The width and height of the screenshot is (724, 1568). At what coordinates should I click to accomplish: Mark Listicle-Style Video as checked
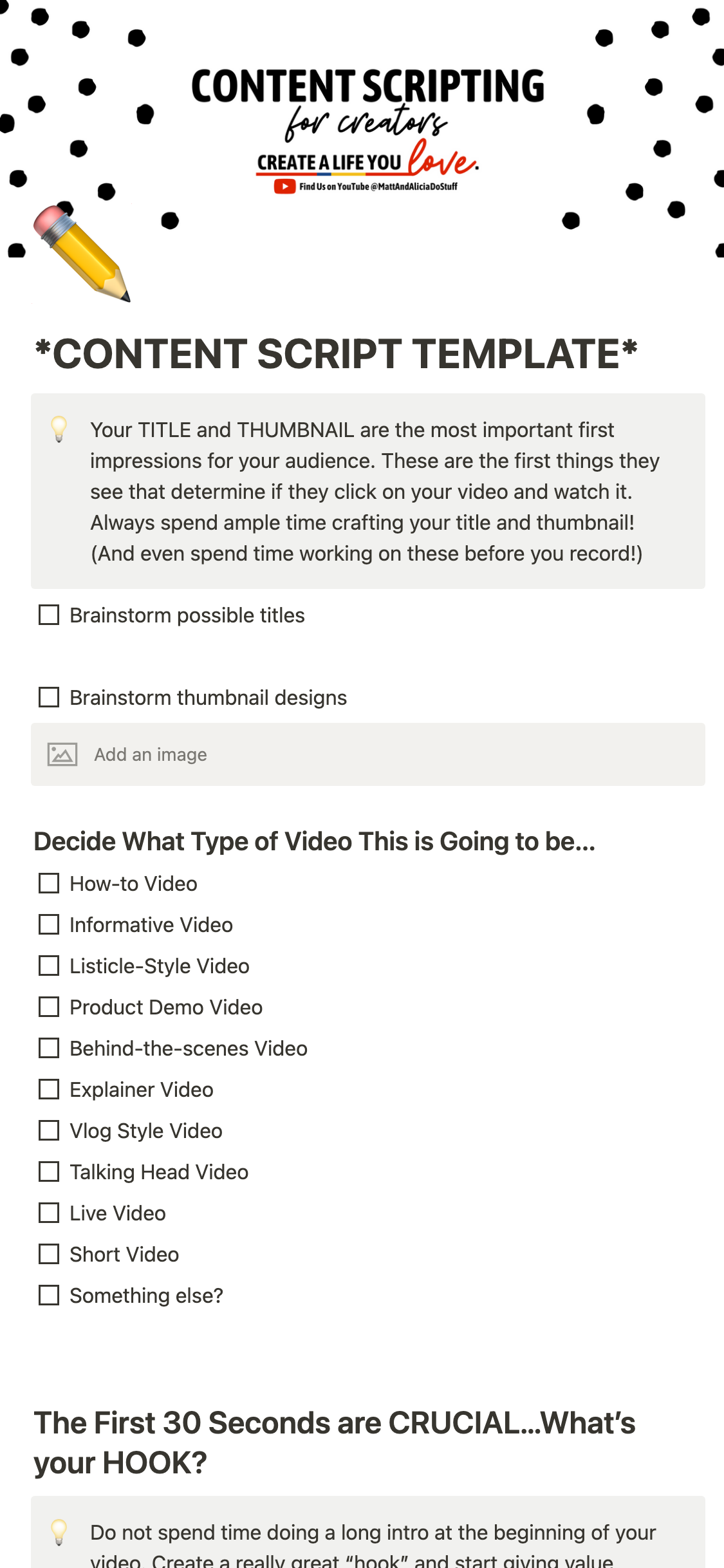click(x=49, y=966)
